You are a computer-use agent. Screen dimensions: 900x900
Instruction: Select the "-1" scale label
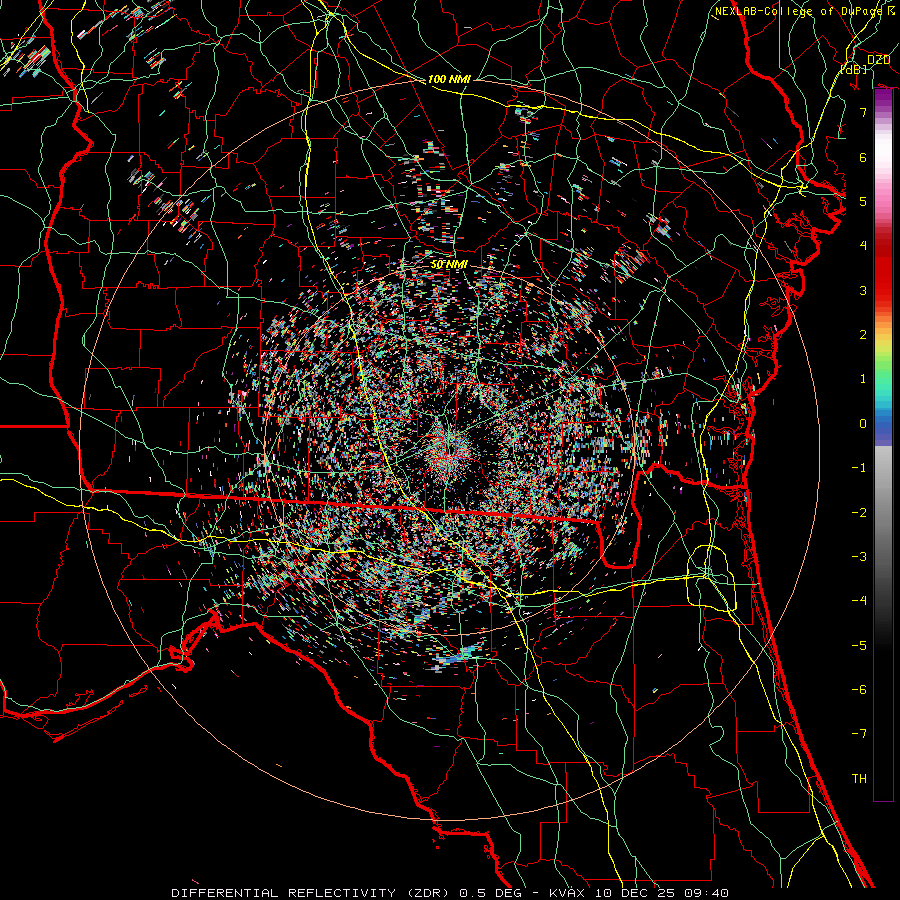tap(859, 468)
